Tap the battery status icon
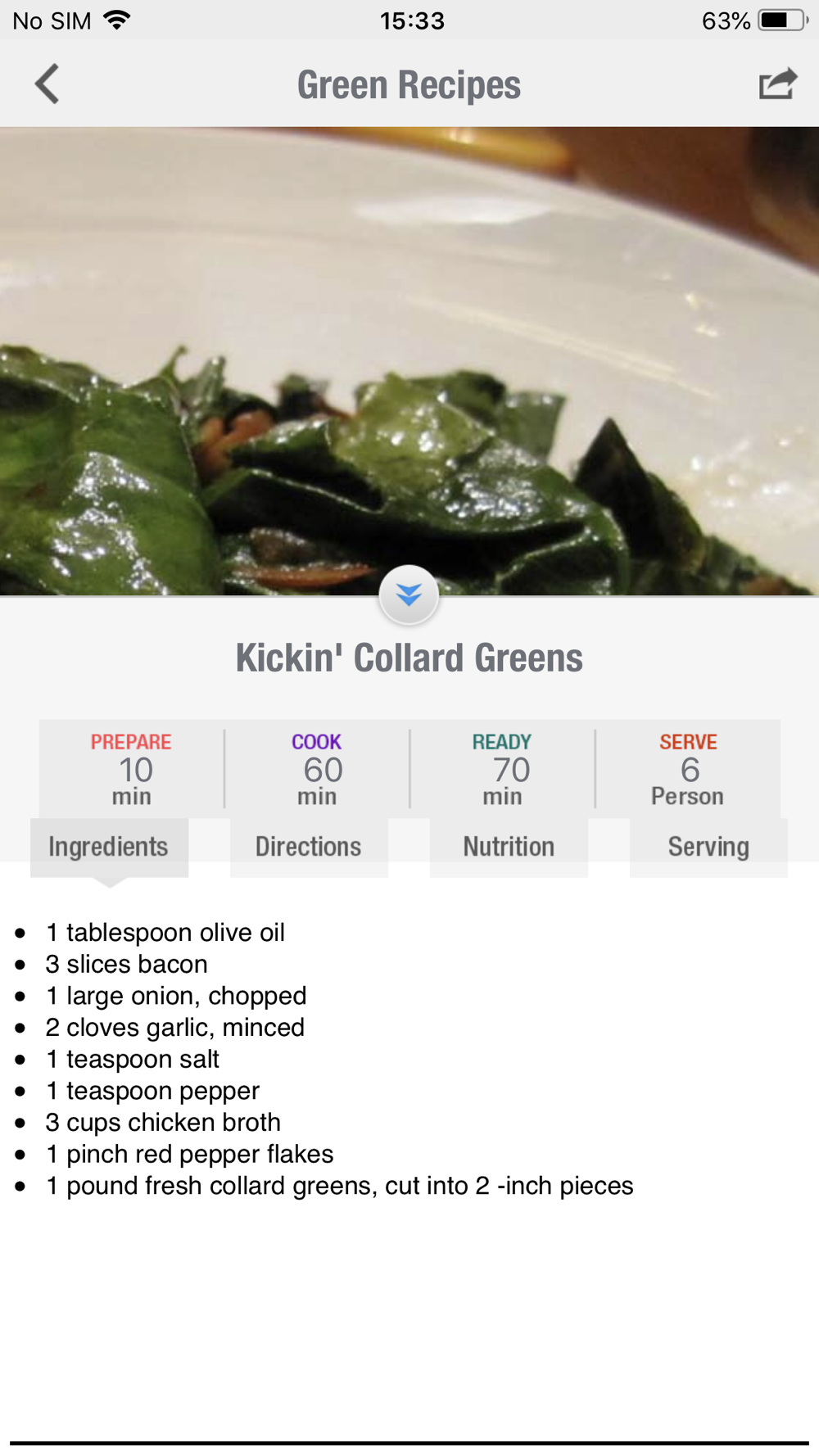 [782, 20]
